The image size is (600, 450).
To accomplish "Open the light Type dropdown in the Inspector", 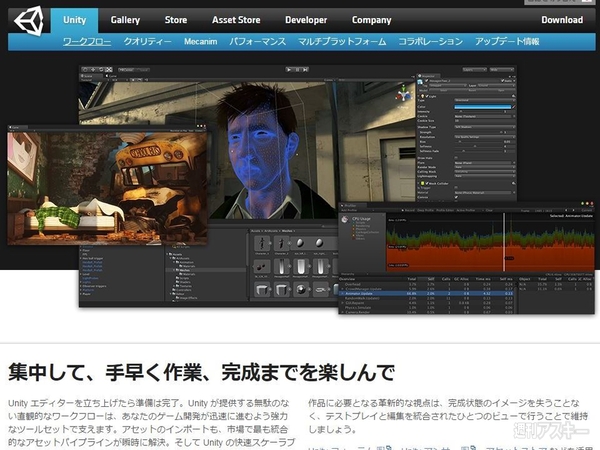I will tap(484, 101).
